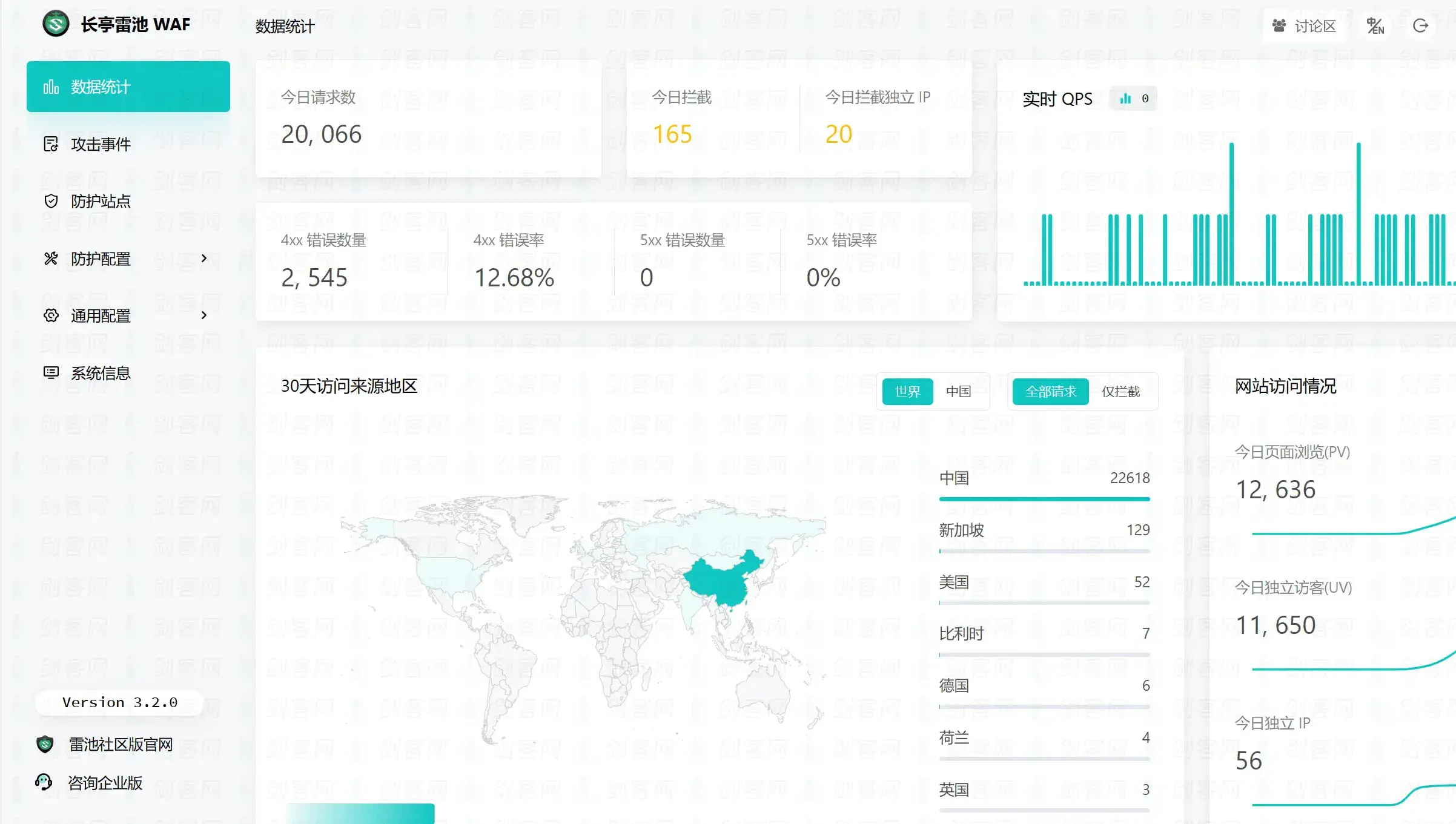The width and height of the screenshot is (1456, 824).
Task: Visit the 雷池社区版官网 link
Action: click(121, 744)
